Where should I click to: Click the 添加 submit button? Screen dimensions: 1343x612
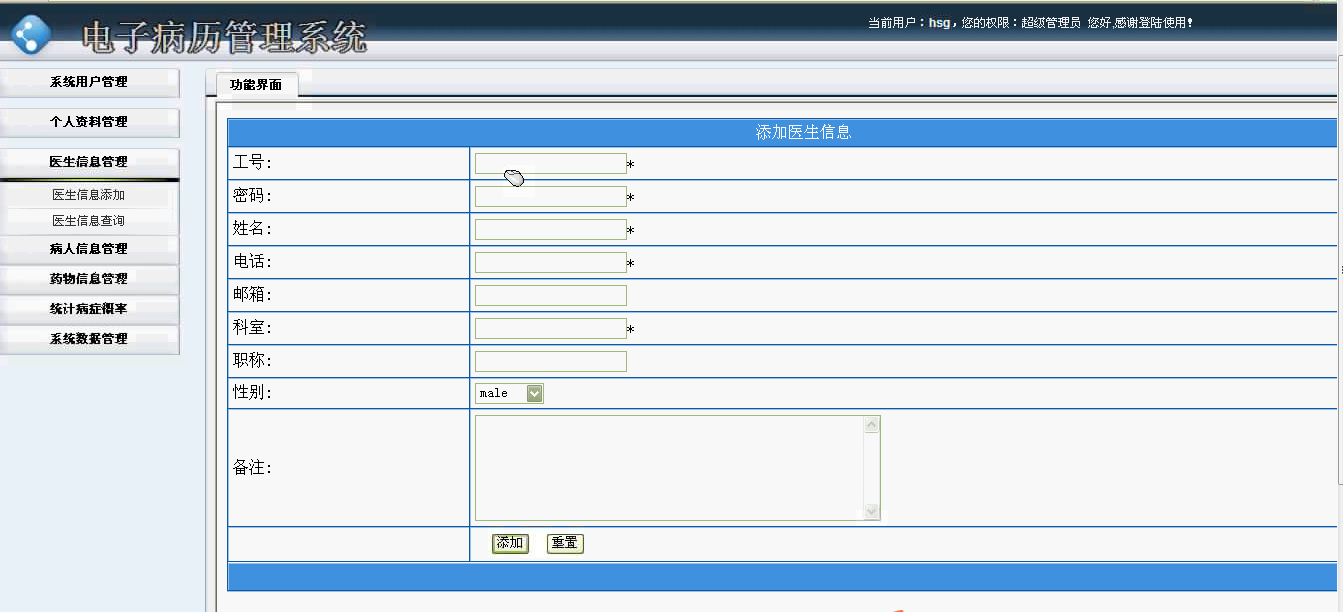click(510, 543)
